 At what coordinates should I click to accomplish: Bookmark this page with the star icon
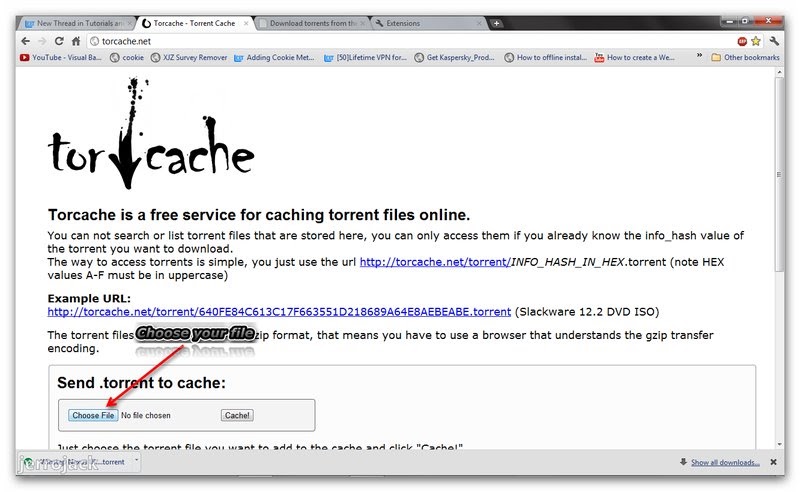pos(756,41)
